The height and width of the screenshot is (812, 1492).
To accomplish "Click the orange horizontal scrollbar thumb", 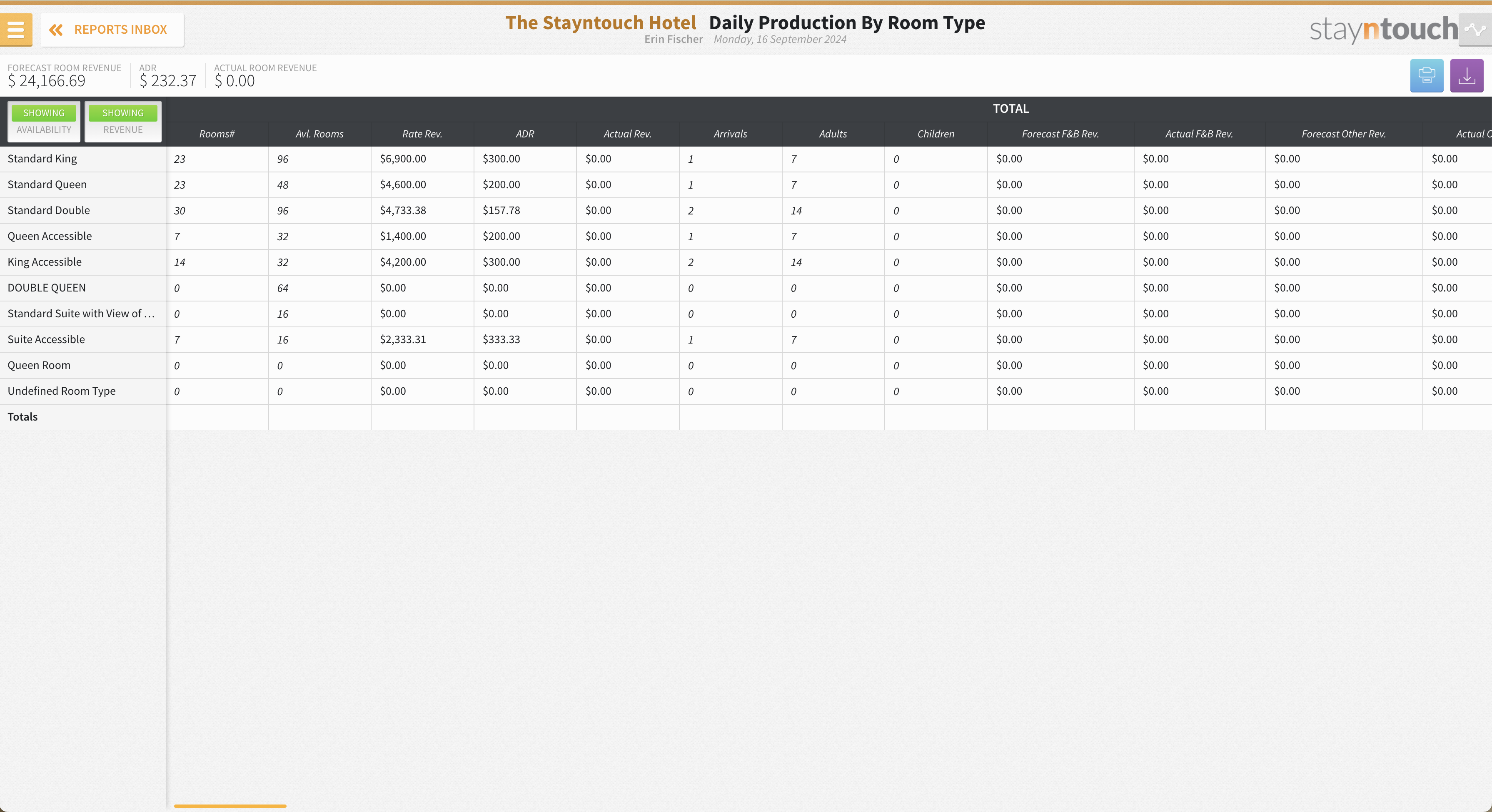I will (x=230, y=806).
